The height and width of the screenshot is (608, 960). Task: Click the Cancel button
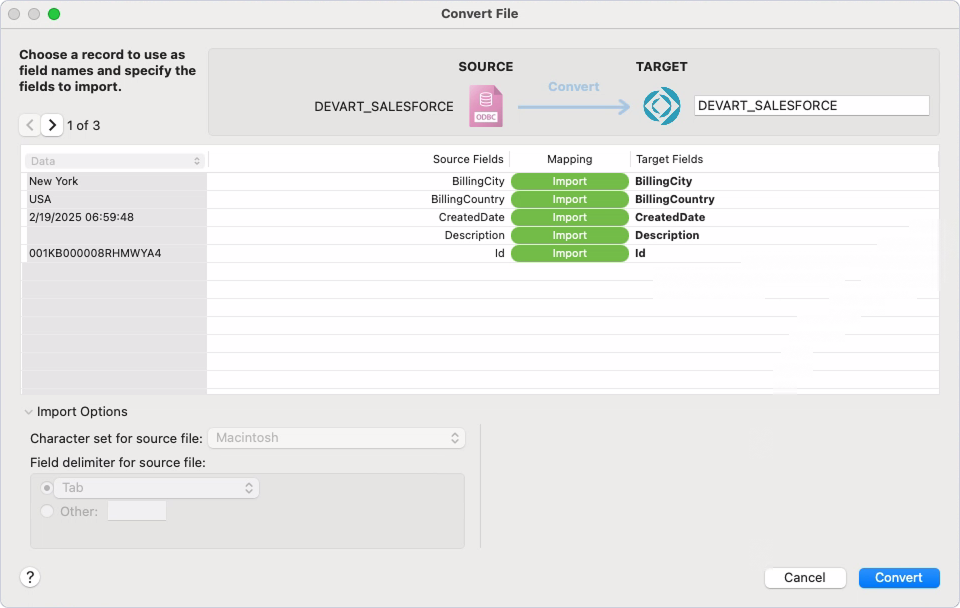[805, 577]
